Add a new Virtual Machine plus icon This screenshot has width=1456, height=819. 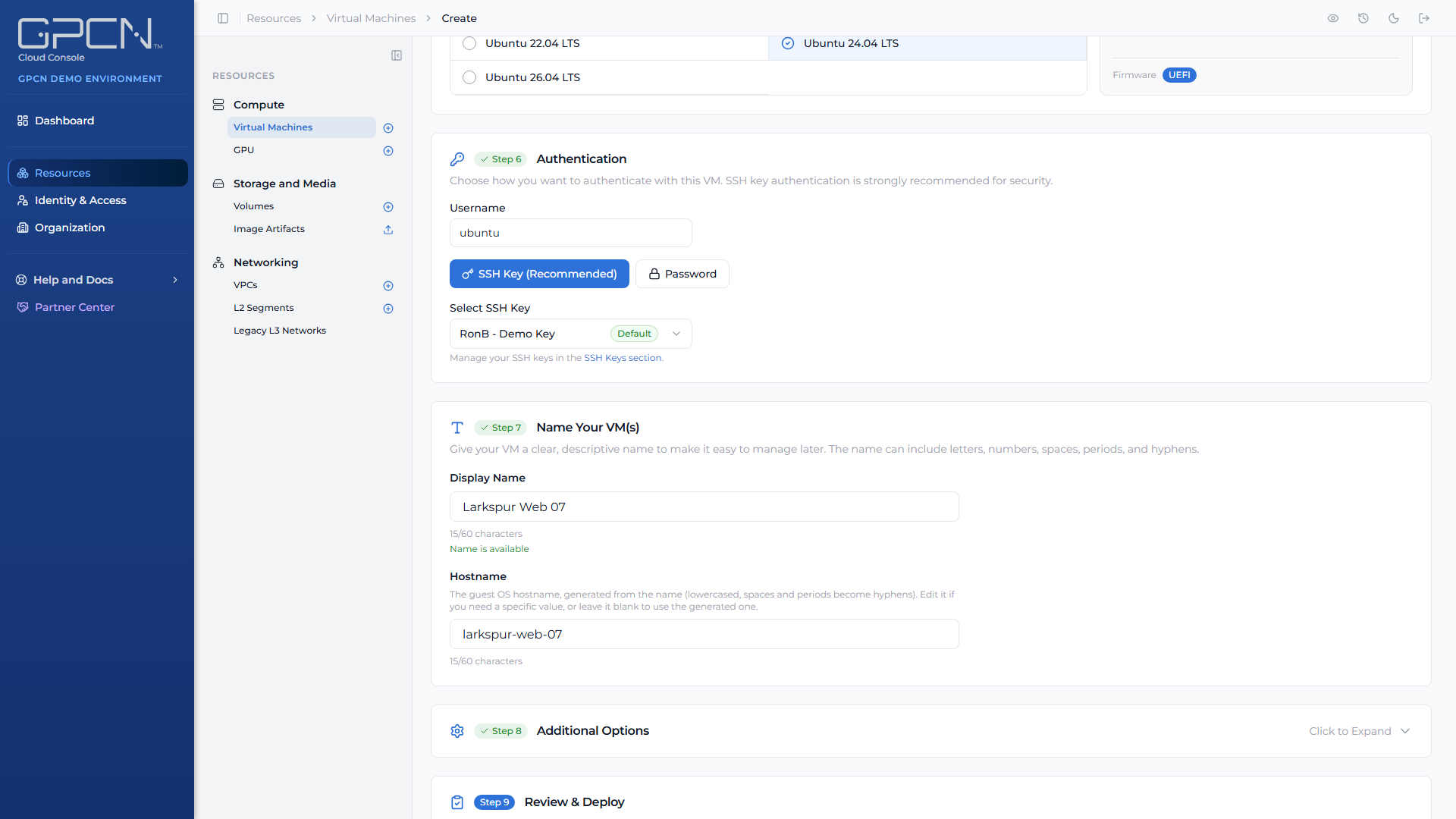[x=388, y=128]
